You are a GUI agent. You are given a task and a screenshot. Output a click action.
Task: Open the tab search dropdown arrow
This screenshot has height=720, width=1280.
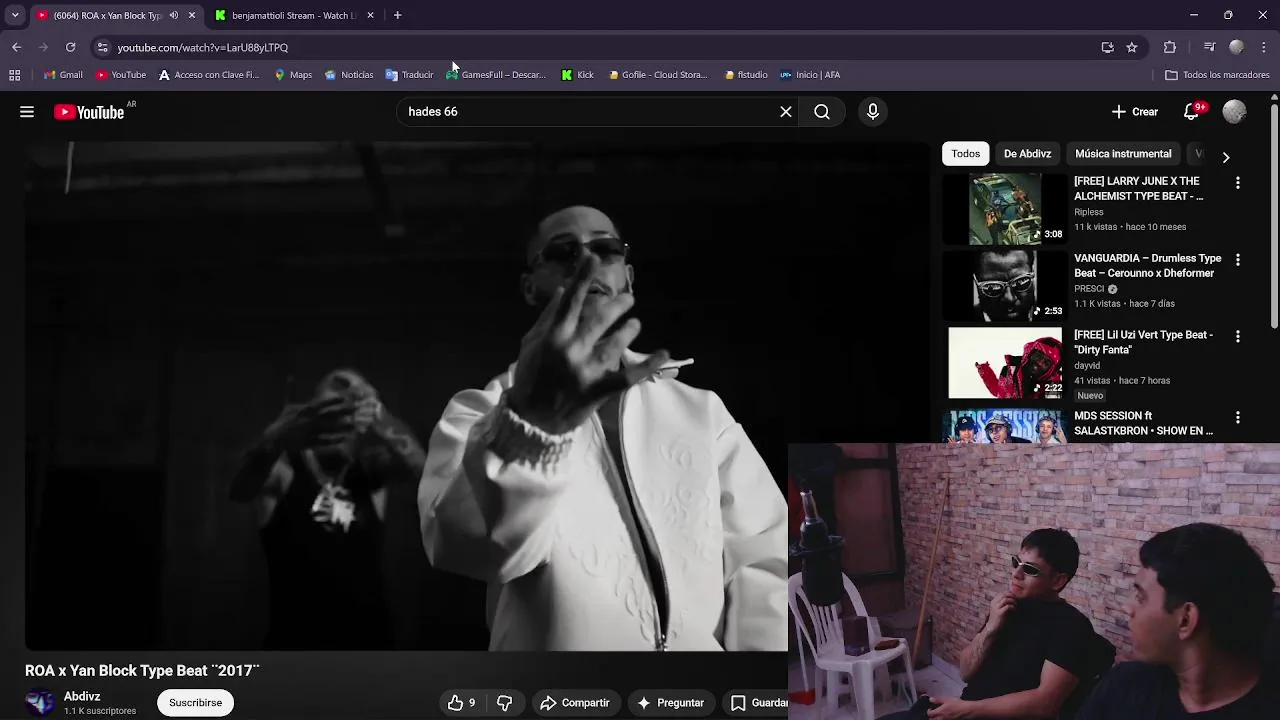15,15
